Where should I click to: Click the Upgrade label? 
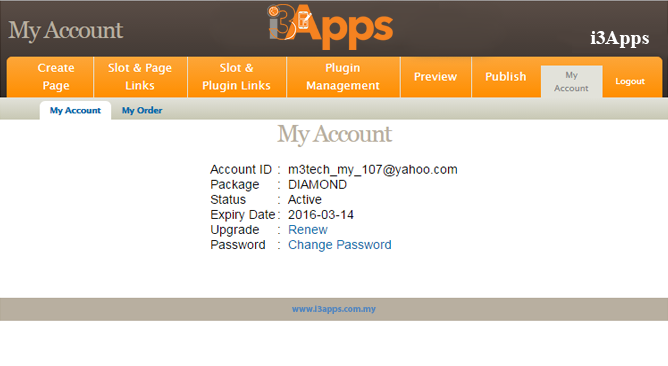[235, 230]
